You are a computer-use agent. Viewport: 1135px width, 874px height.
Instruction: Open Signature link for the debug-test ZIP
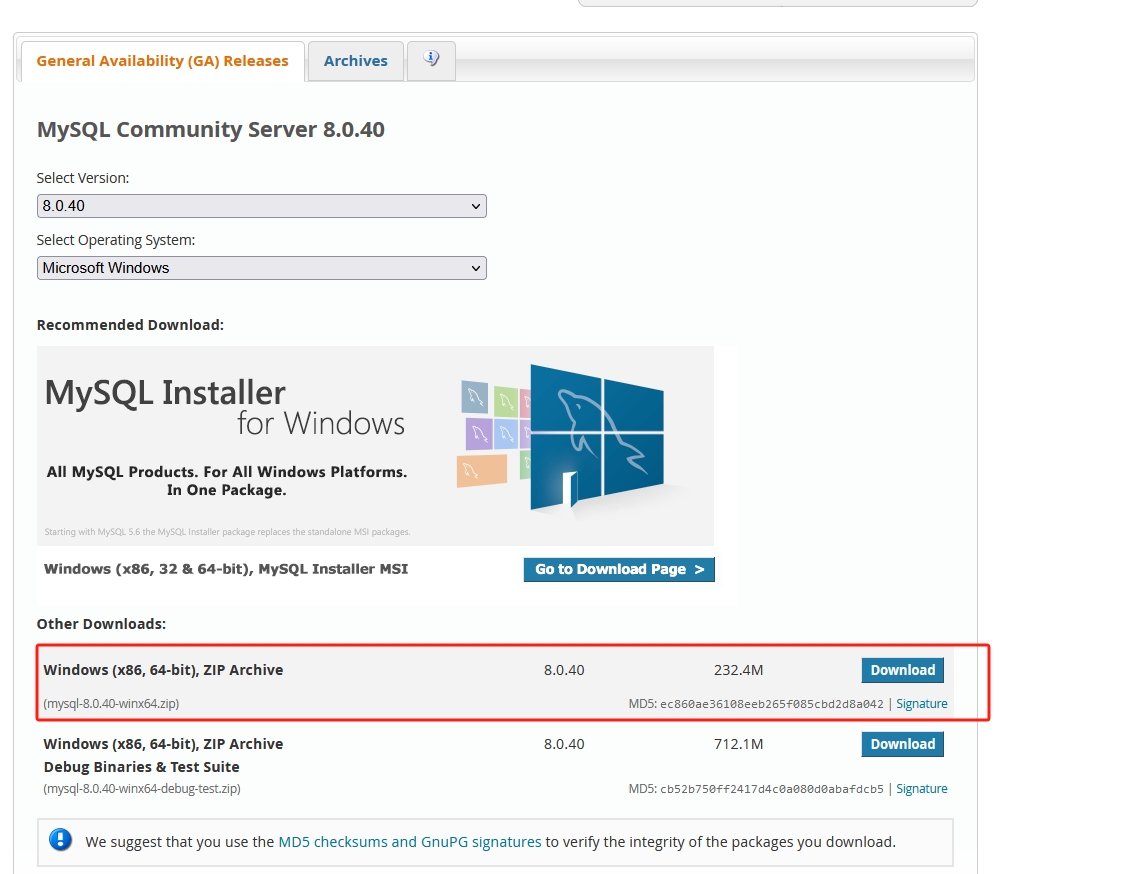pos(921,789)
